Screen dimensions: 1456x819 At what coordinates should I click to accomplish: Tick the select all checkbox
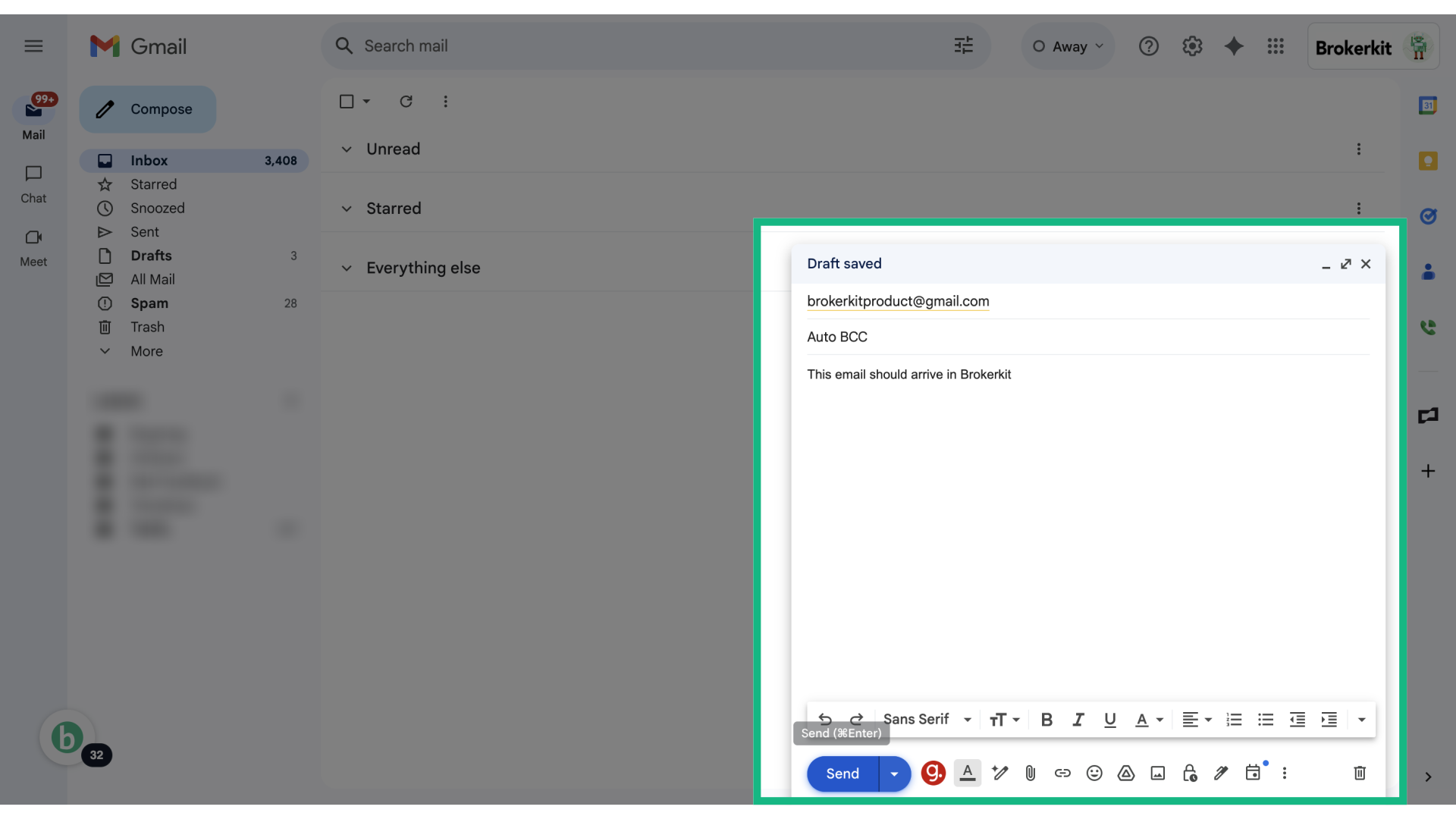click(347, 102)
